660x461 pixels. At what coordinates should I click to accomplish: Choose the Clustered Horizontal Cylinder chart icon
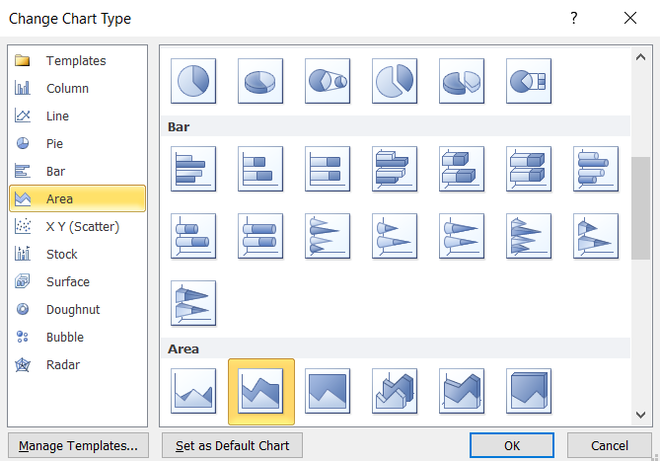(596, 169)
